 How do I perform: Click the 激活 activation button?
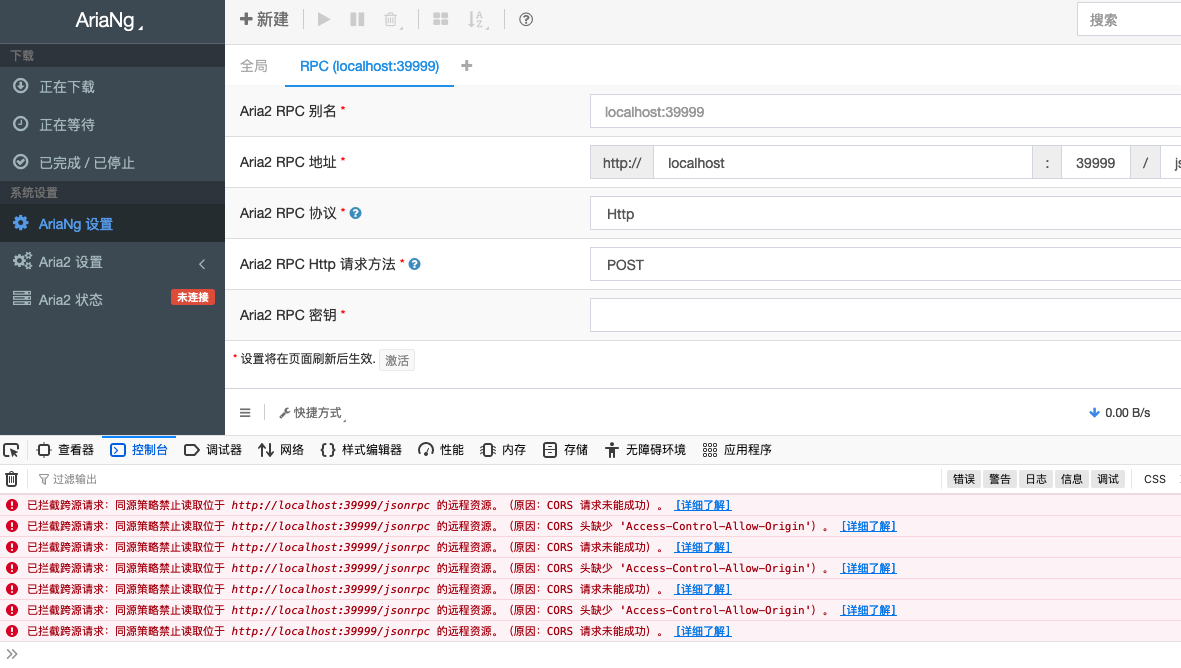[396, 358]
